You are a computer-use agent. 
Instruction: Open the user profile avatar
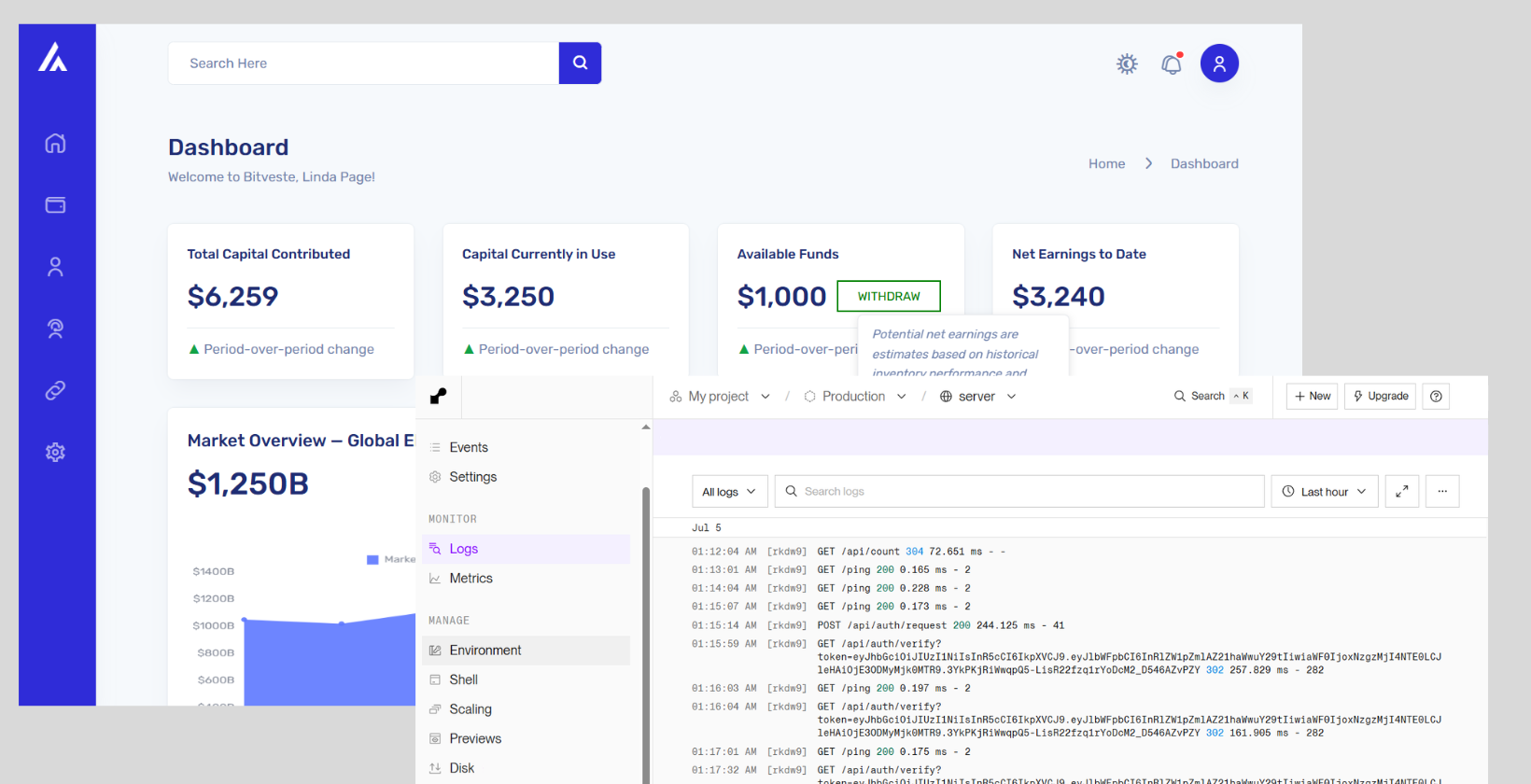[1219, 63]
